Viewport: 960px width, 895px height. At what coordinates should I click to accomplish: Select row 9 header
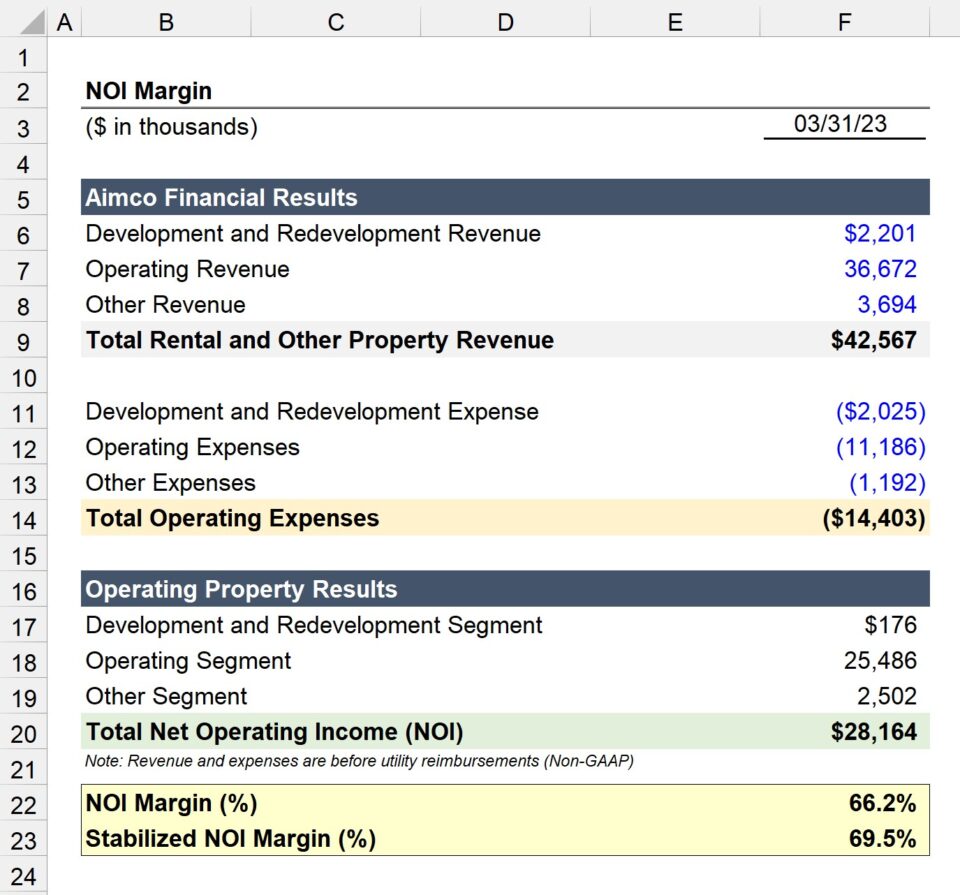coord(22,341)
